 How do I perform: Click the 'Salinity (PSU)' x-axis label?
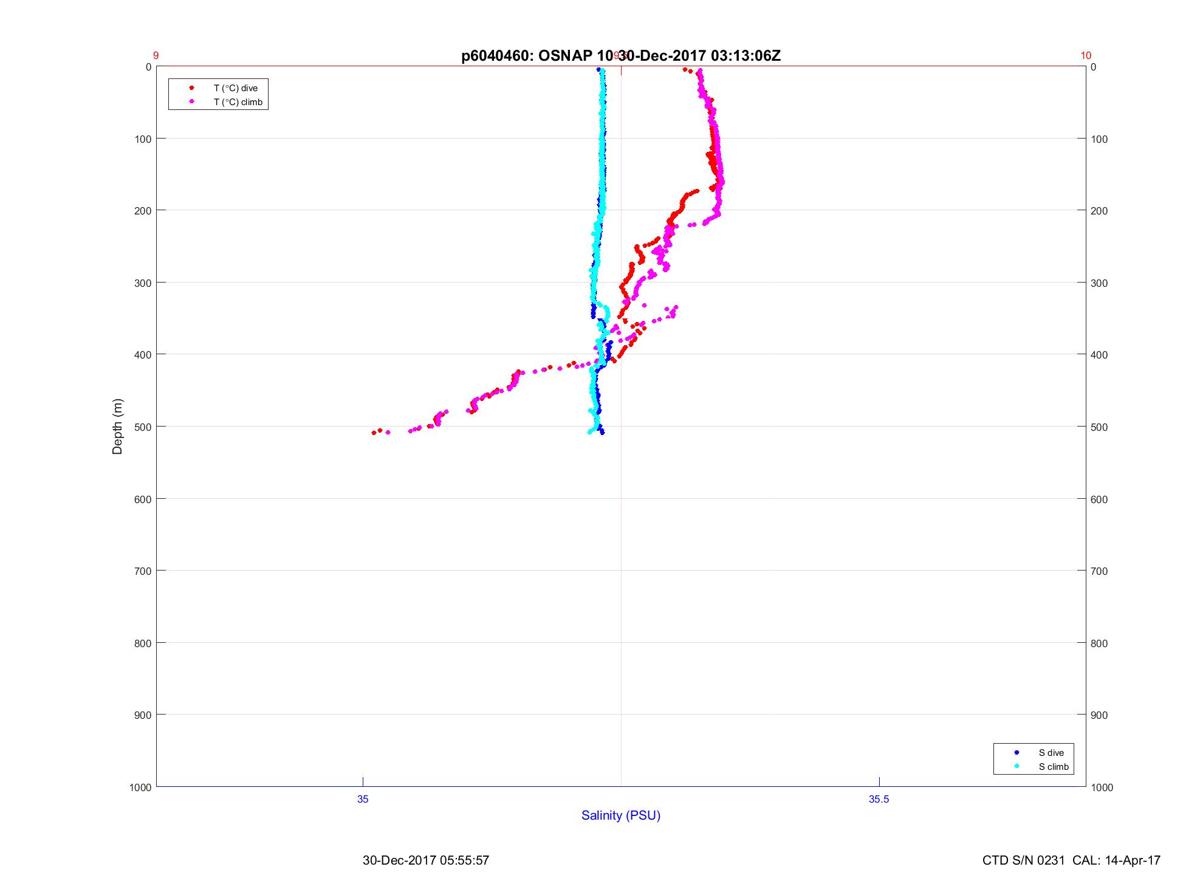tap(621, 815)
